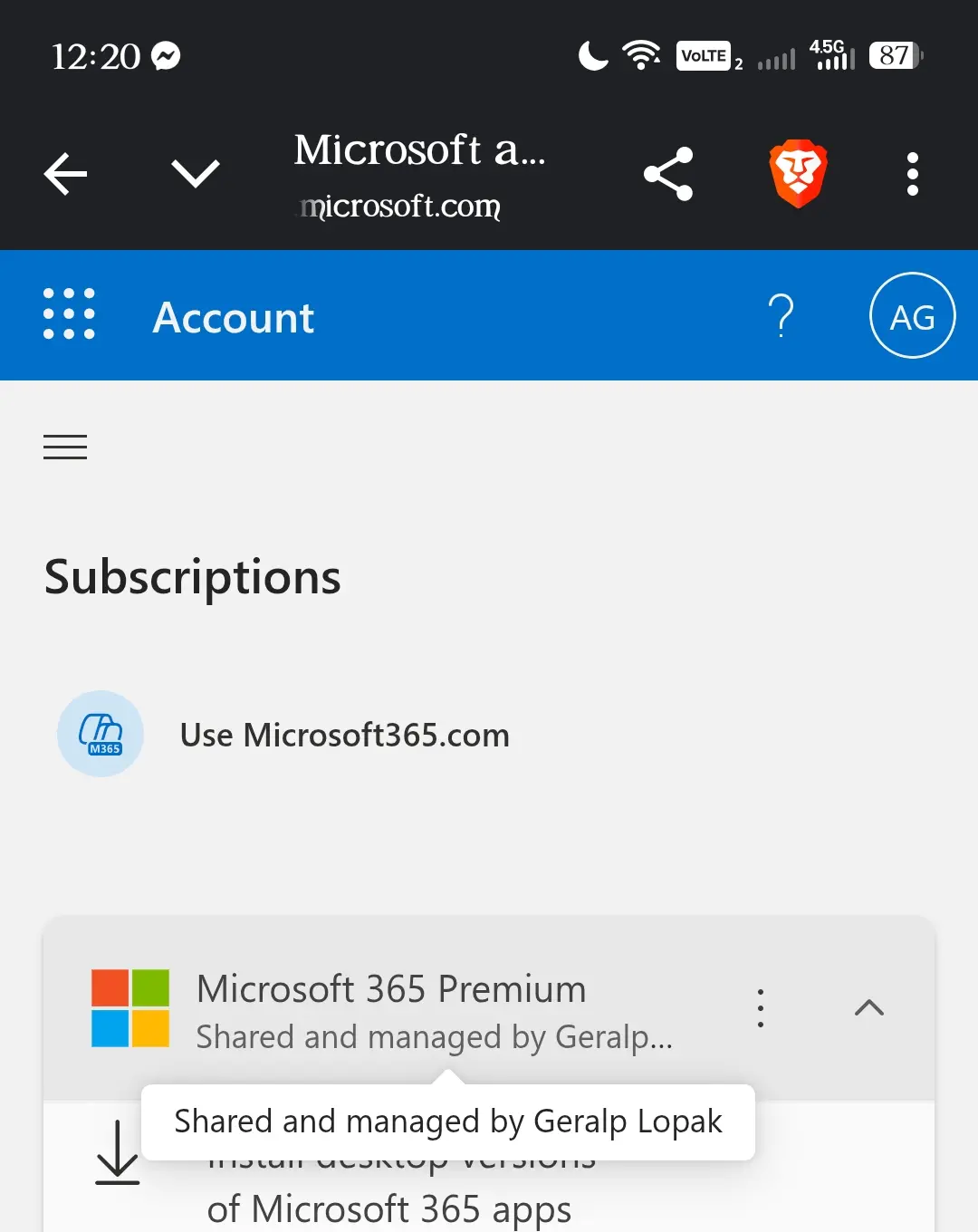Collapse the Microsoft 365 Premium card
Viewport: 978px width, 1232px height.
[869, 1008]
